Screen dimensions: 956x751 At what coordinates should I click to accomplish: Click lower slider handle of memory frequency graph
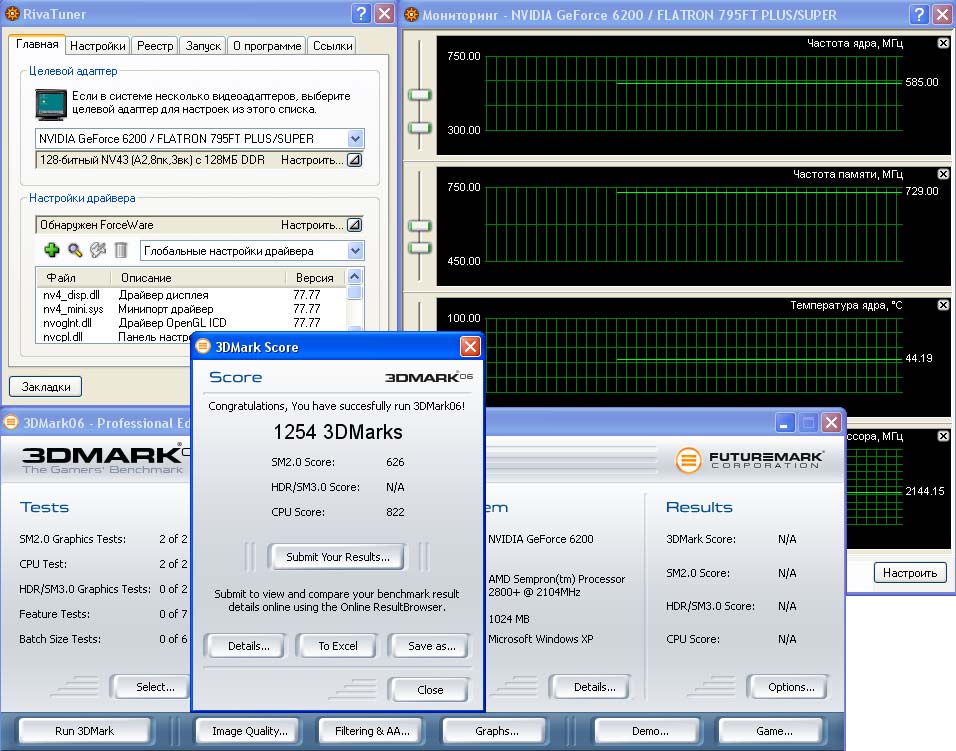[x=419, y=247]
